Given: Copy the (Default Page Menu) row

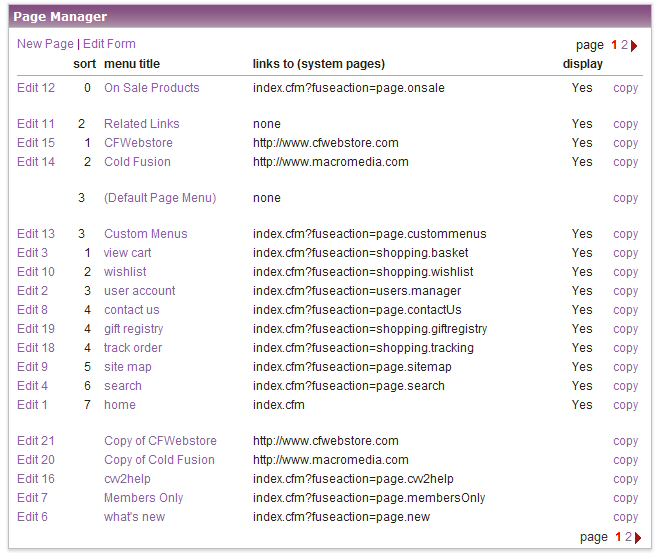Looking at the screenshot, I should point(626,199).
